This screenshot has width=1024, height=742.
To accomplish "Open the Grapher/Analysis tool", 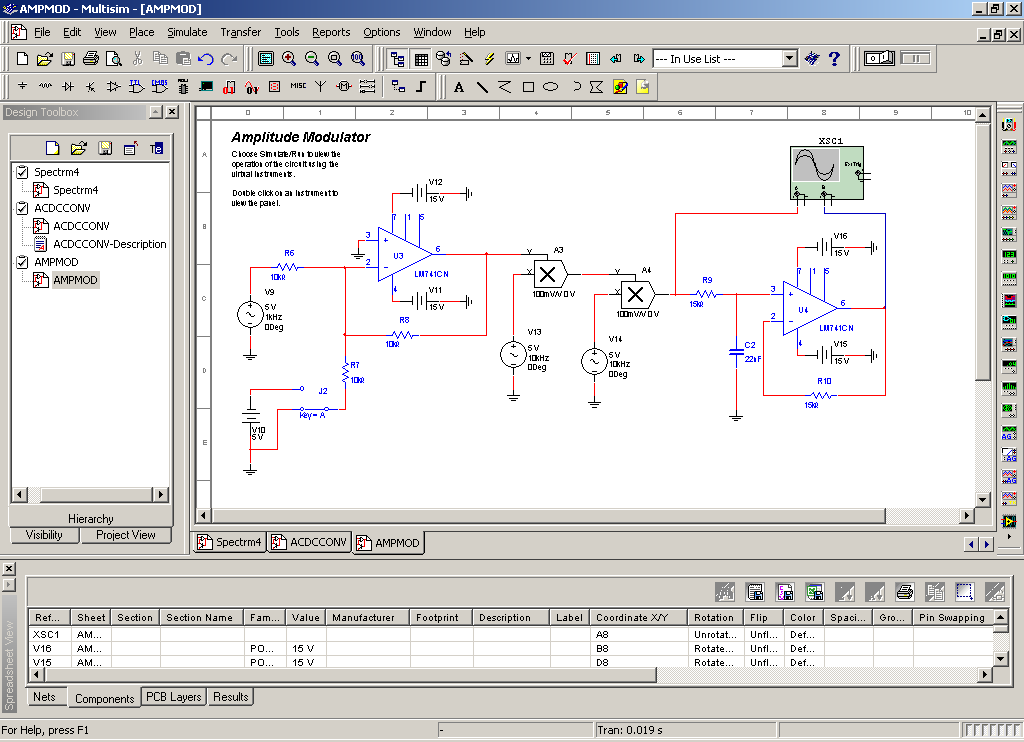I will [x=513, y=59].
